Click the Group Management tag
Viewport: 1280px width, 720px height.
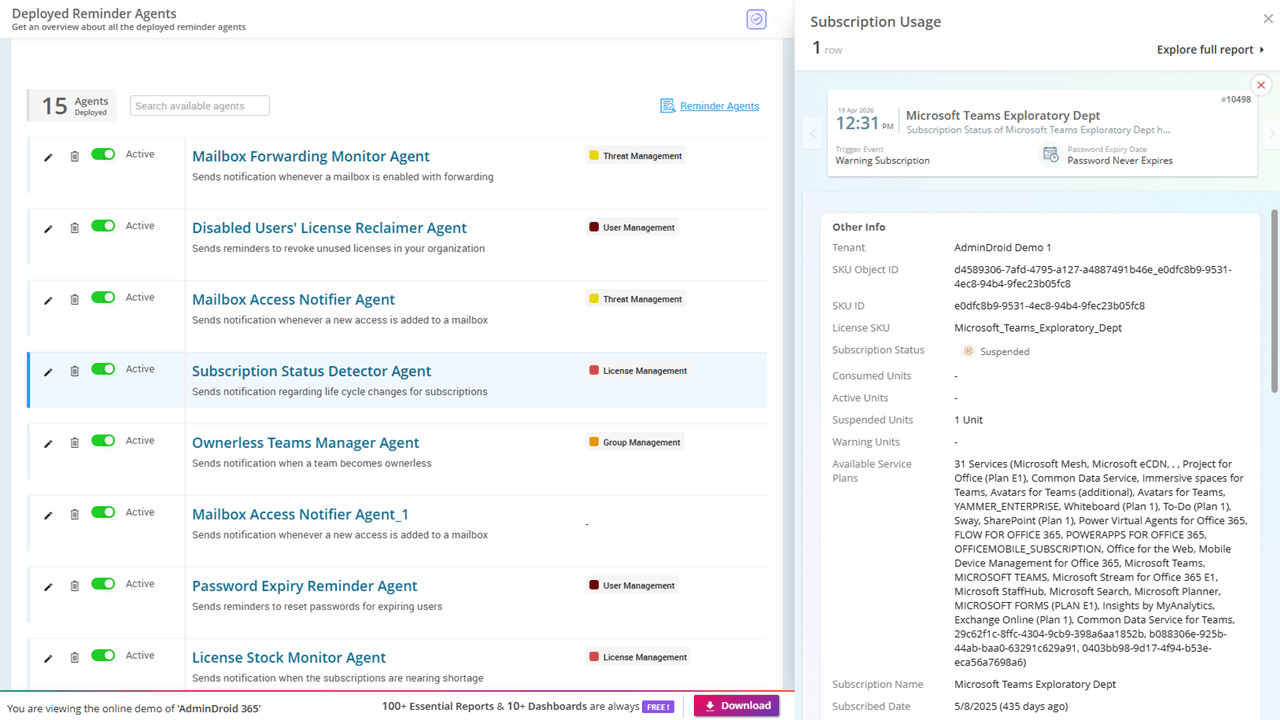click(635, 442)
